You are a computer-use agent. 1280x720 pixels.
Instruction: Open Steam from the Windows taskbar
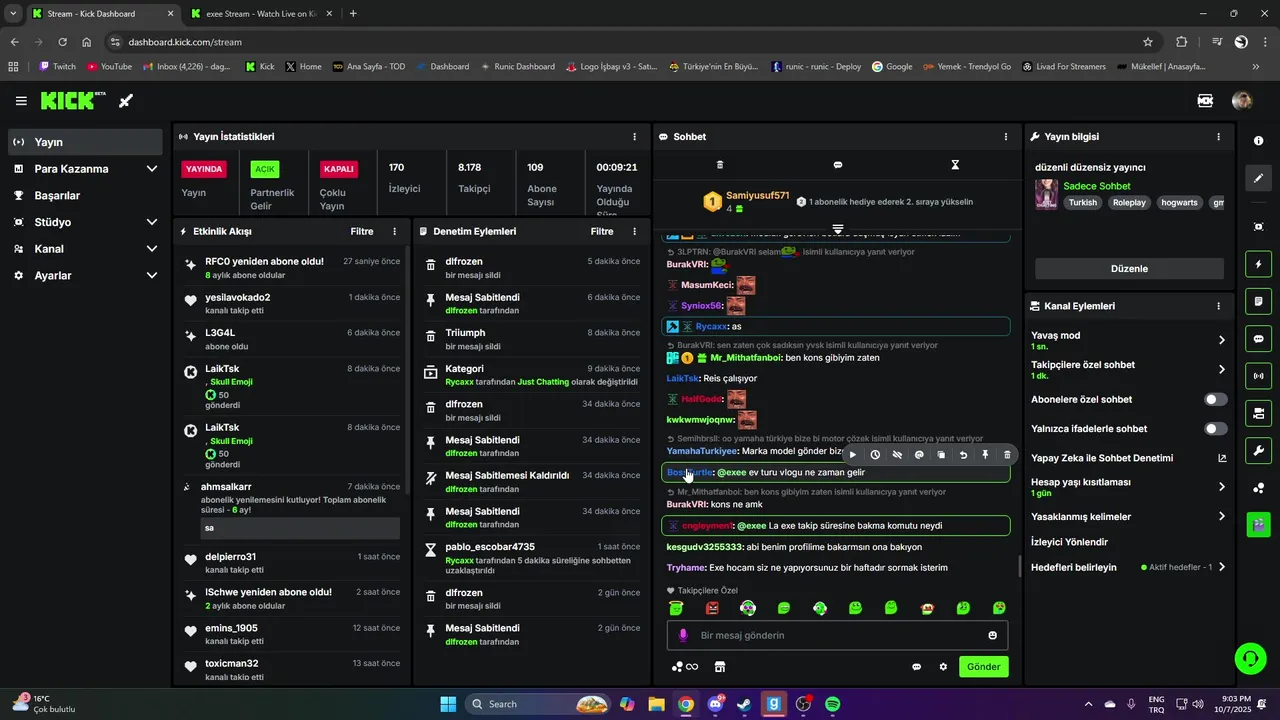point(744,704)
